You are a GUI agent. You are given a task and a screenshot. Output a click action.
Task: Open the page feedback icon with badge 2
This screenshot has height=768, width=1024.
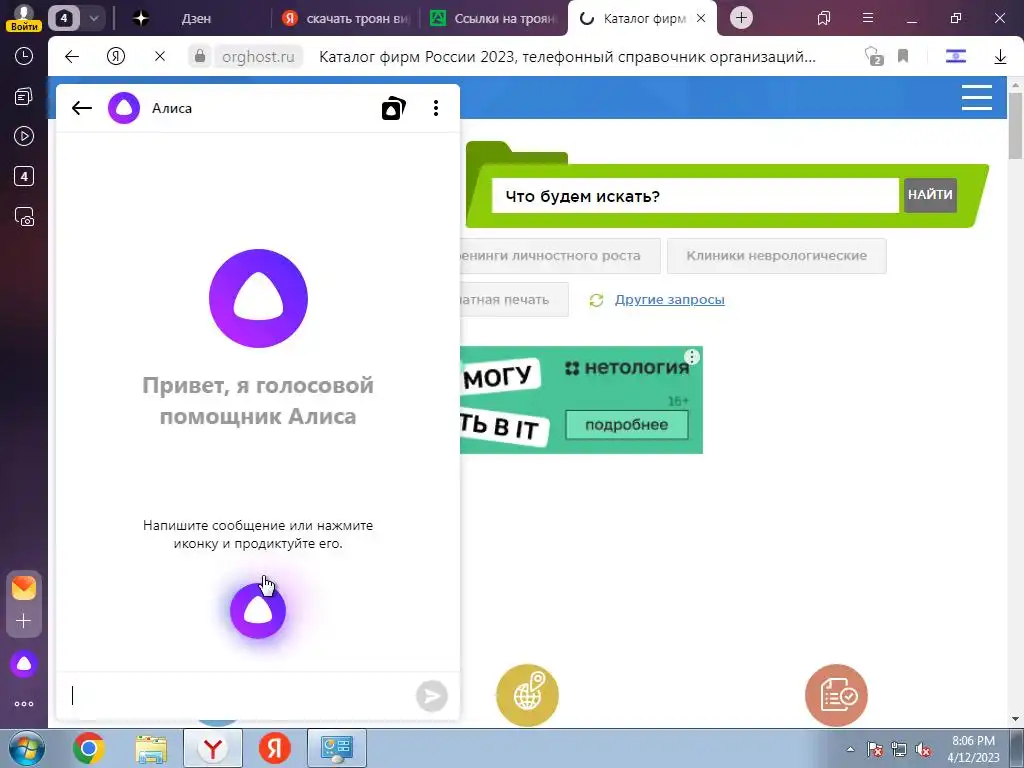click(873, 57)
